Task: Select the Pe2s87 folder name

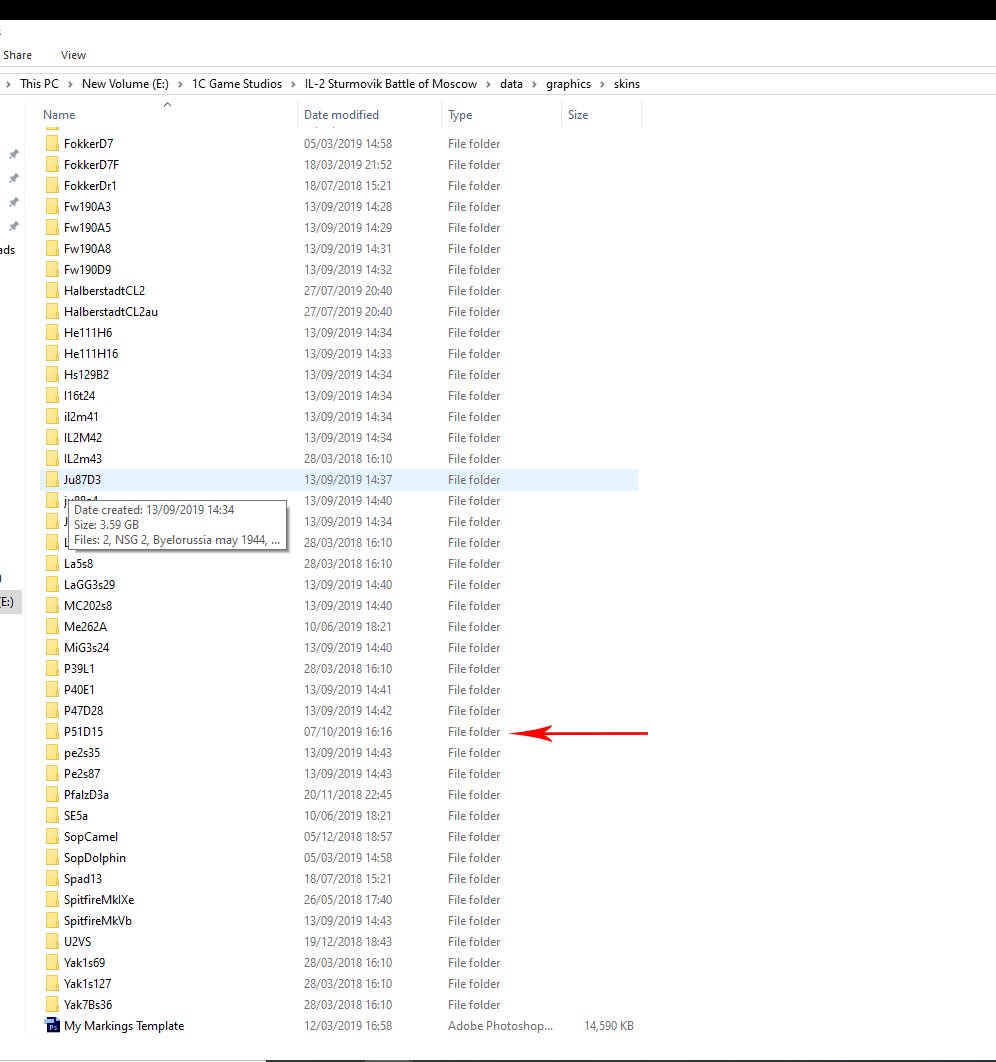Action: pos(82,773)
